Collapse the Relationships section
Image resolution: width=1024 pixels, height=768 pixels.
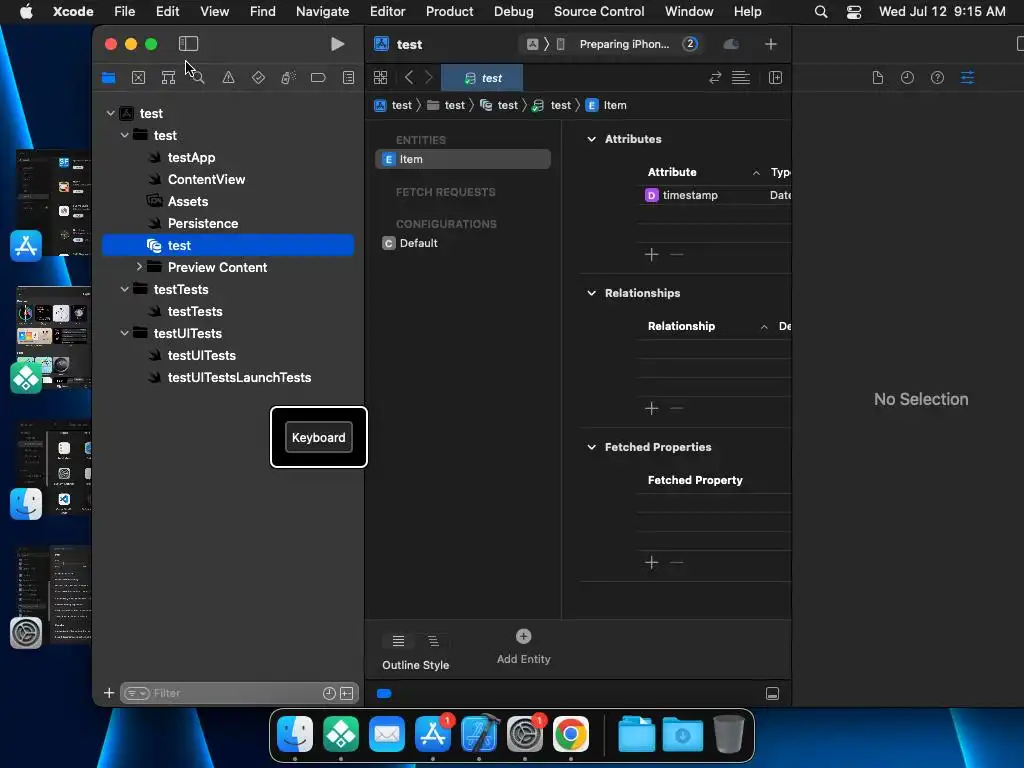pyautogui.click(x=592, y=293)
